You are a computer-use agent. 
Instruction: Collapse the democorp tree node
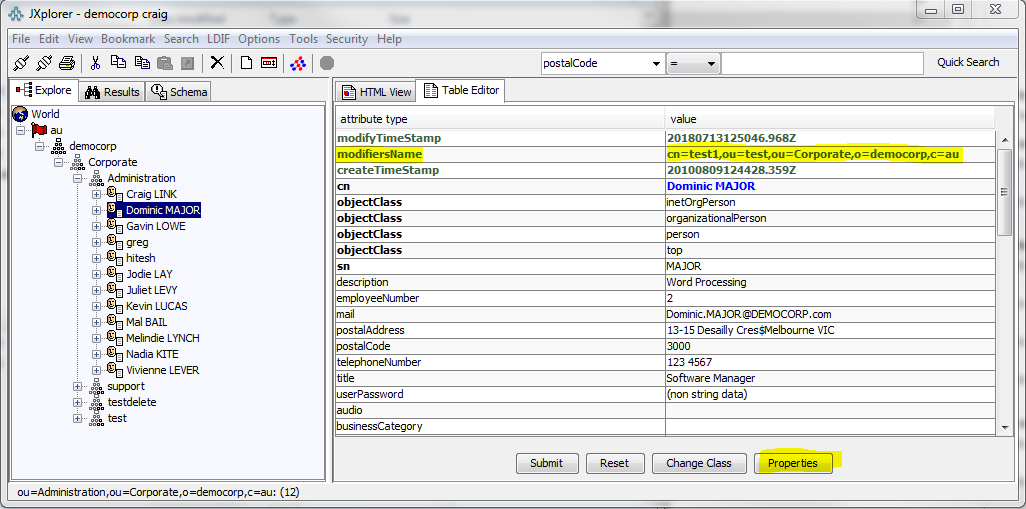(40, 147)
